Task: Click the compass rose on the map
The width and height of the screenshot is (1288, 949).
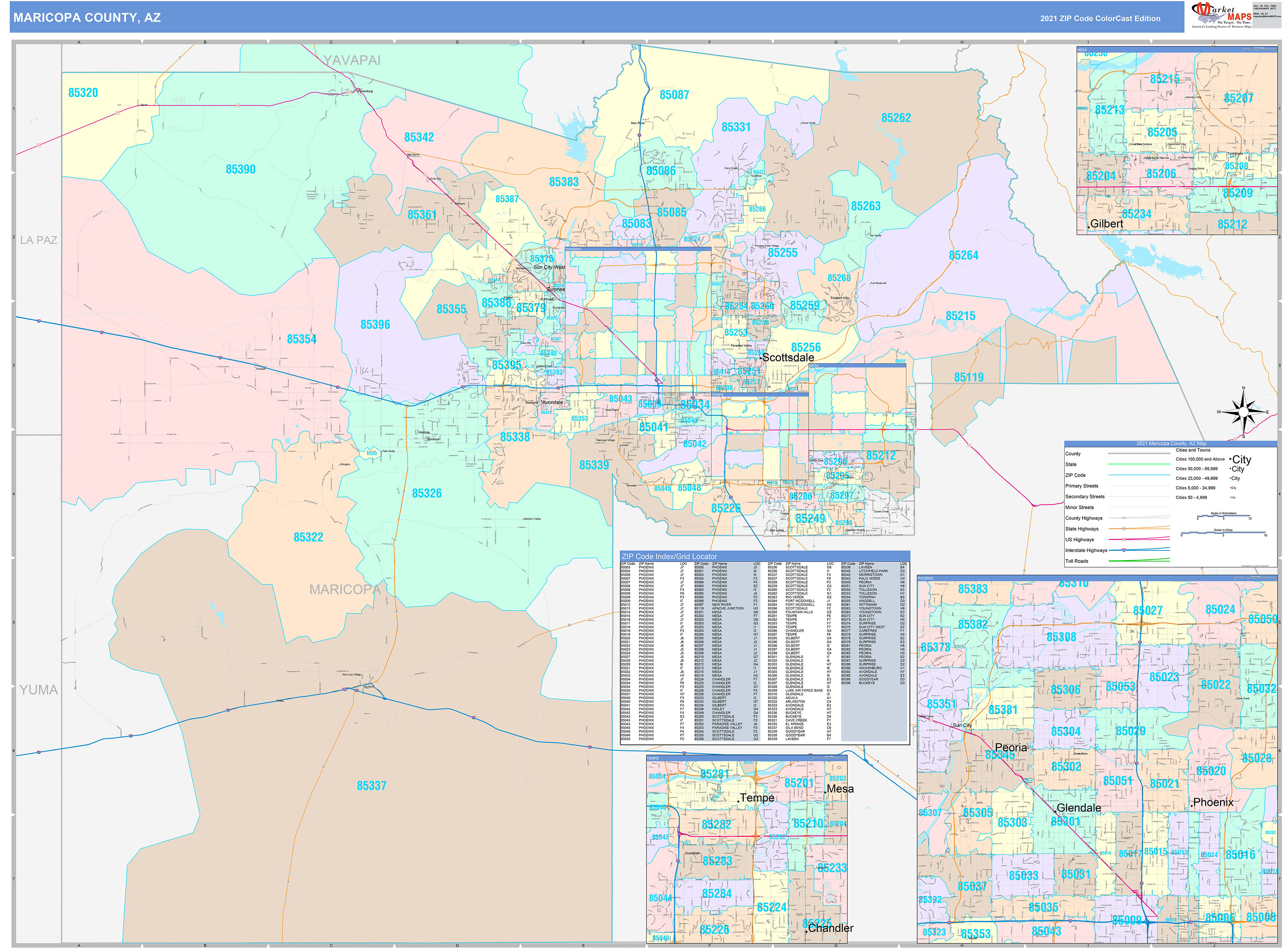Action: [x=1243, y=412]
